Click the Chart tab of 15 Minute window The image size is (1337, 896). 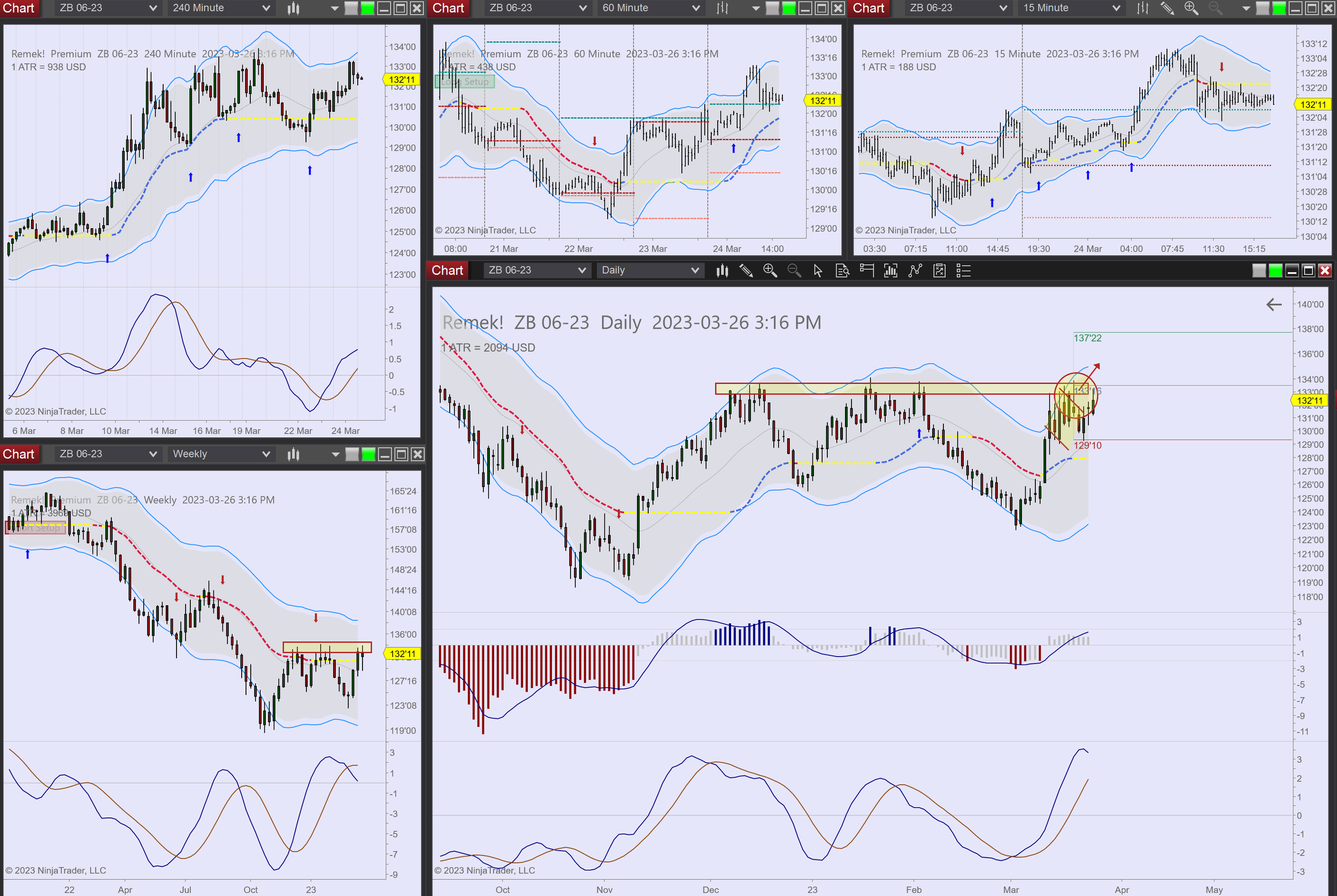[869, 8]
